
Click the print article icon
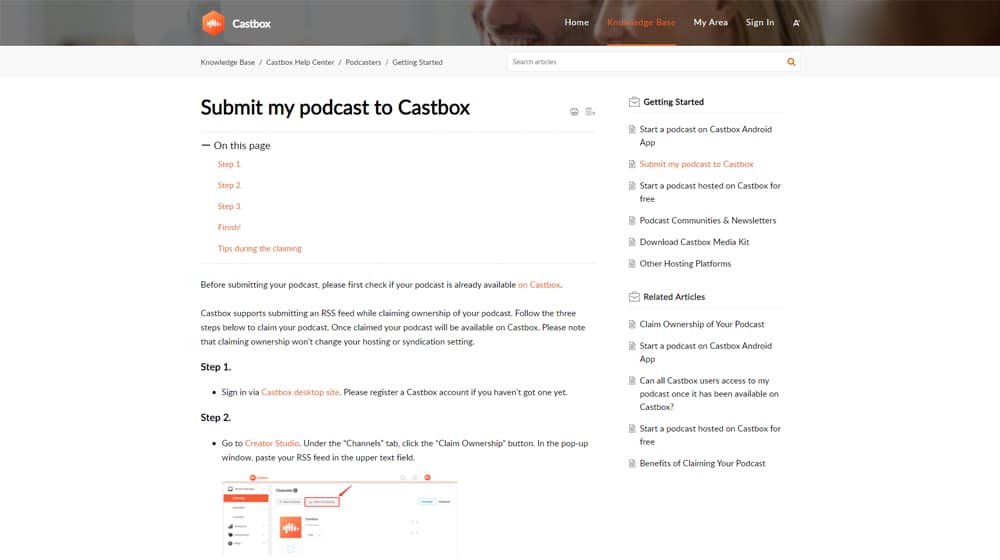pos(574,112)
